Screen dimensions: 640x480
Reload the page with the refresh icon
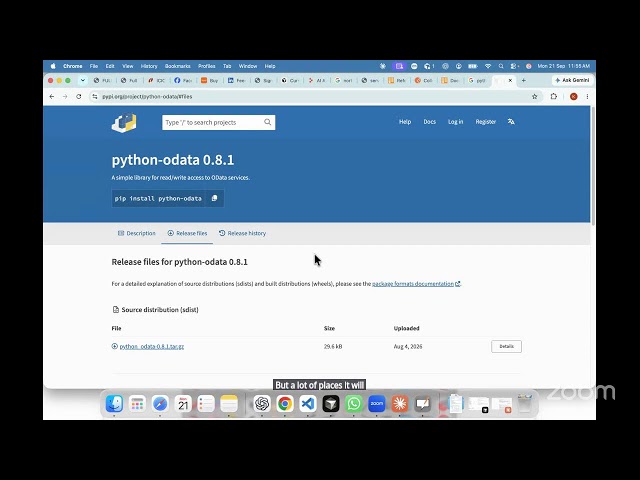click(x=79, y=97)
